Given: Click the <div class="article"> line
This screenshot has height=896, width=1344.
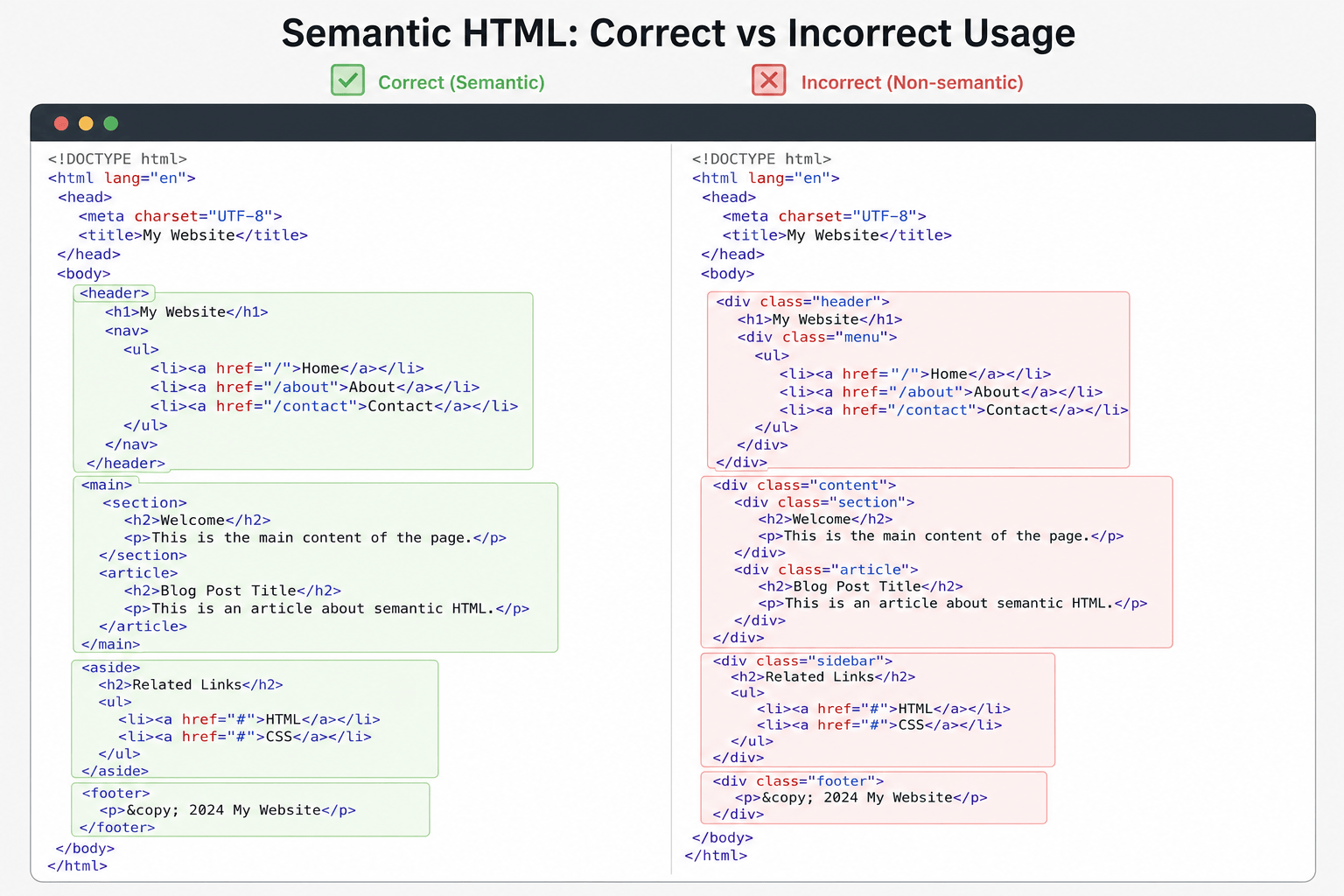Looking at the screenshot, I should 826,570.
